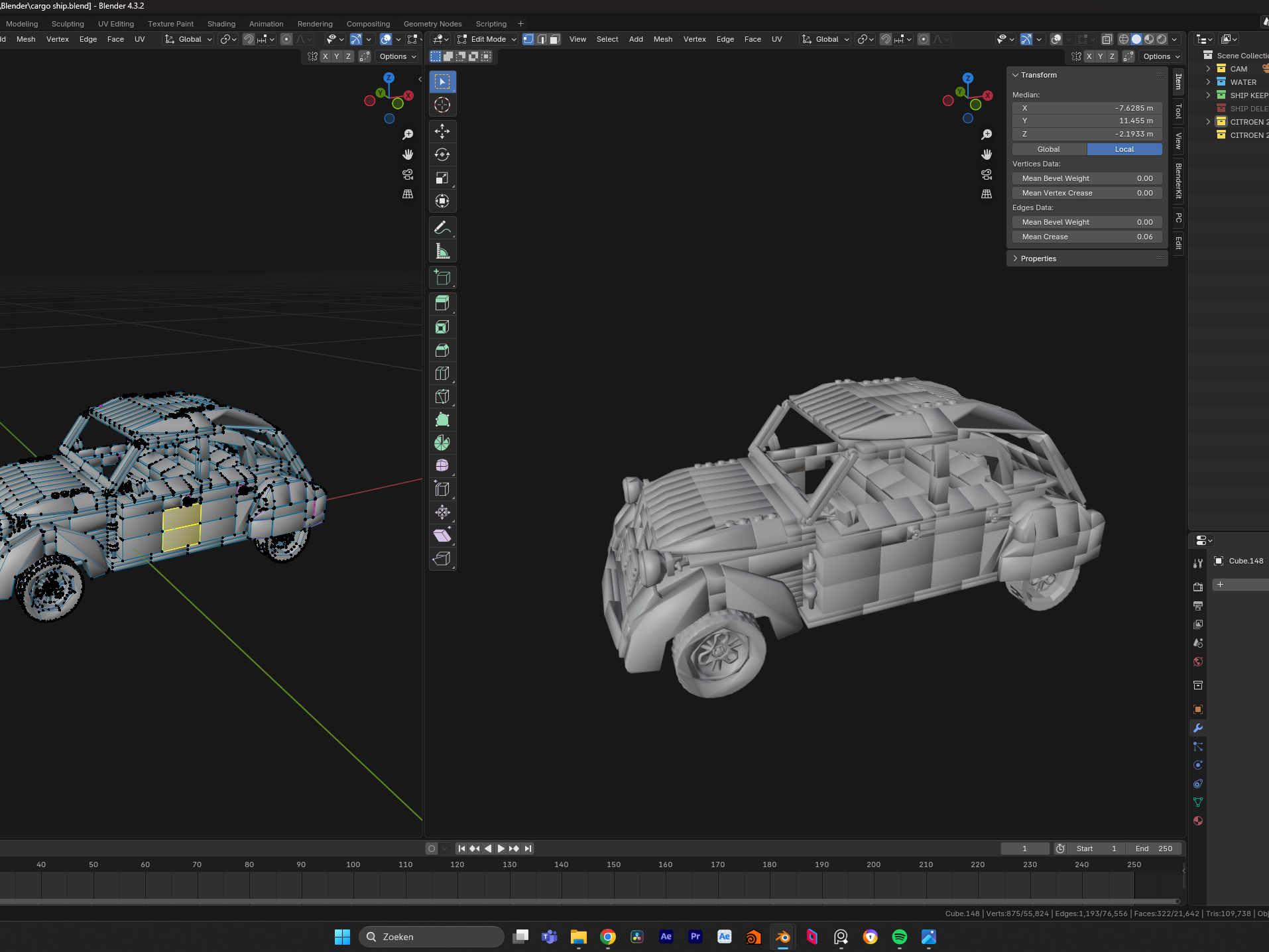Open the Select menu in right viewport
The image size is (1269, 952).
coord(607,39)
